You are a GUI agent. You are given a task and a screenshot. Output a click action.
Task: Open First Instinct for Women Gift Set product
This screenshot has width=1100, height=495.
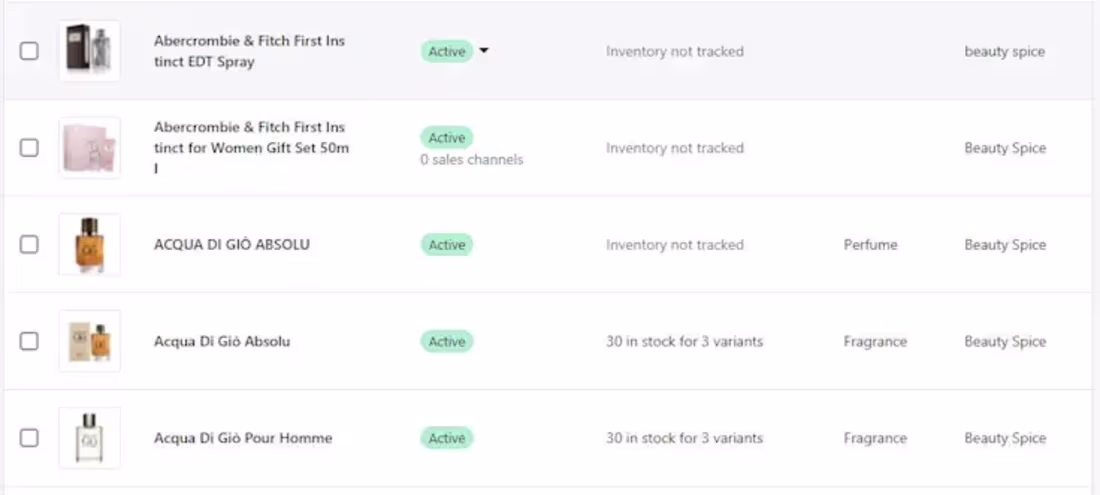pos(249,148)
